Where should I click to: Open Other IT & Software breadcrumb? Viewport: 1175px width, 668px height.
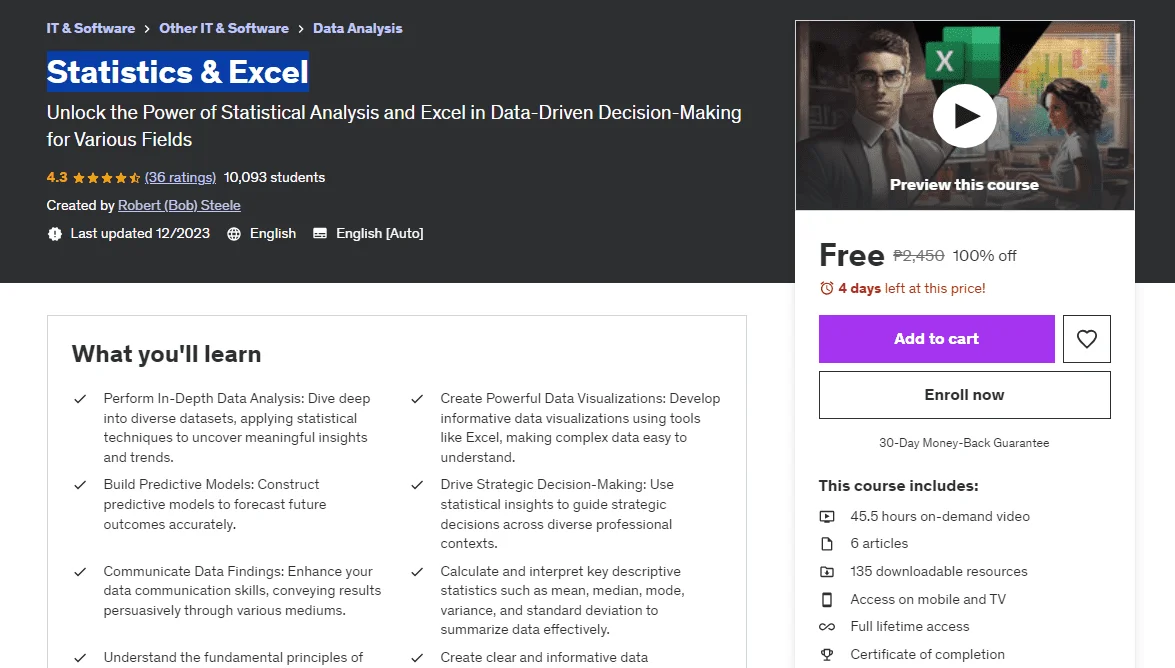coord(224,28)
